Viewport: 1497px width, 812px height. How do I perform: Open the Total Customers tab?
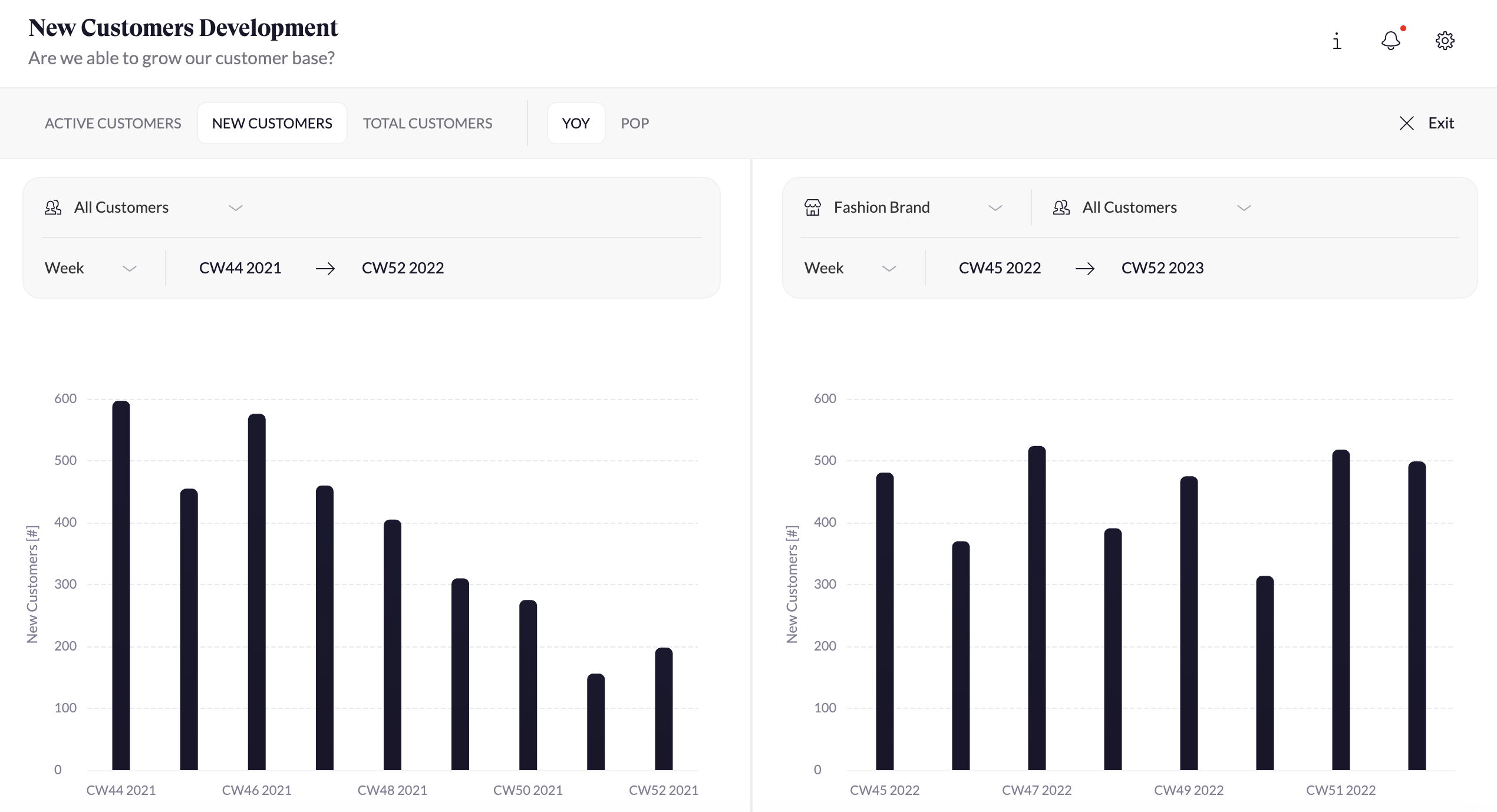pyautogui.click(x=428, y=123)
